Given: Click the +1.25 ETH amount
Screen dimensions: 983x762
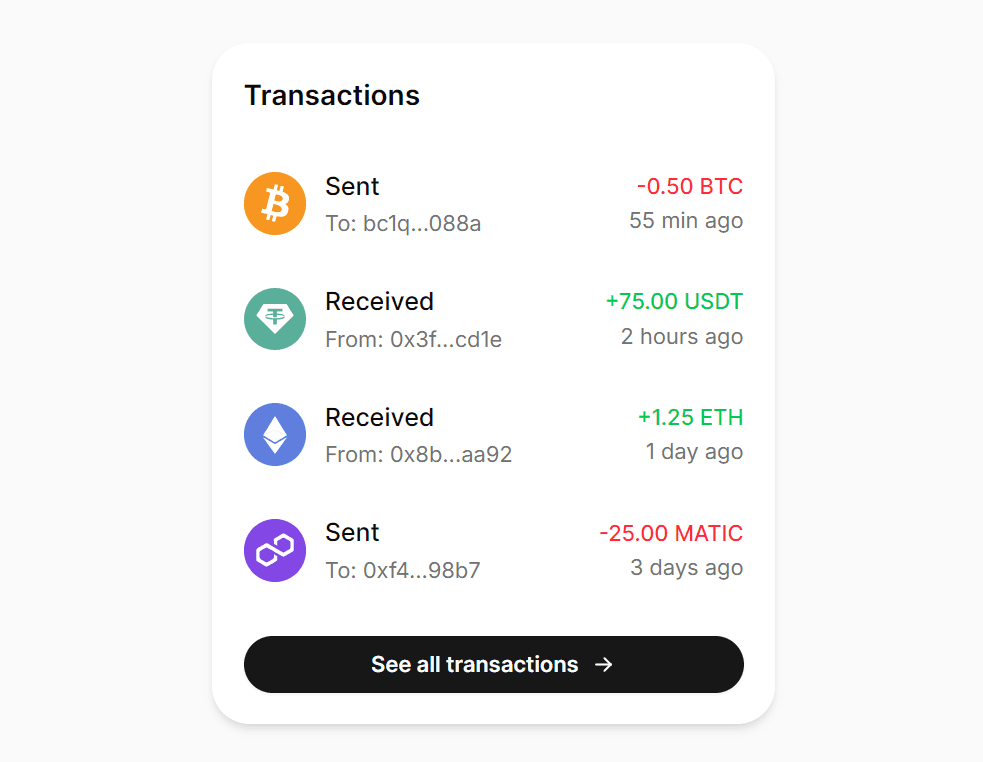Looking at the screenshot, I should click(x=690, y=417).
